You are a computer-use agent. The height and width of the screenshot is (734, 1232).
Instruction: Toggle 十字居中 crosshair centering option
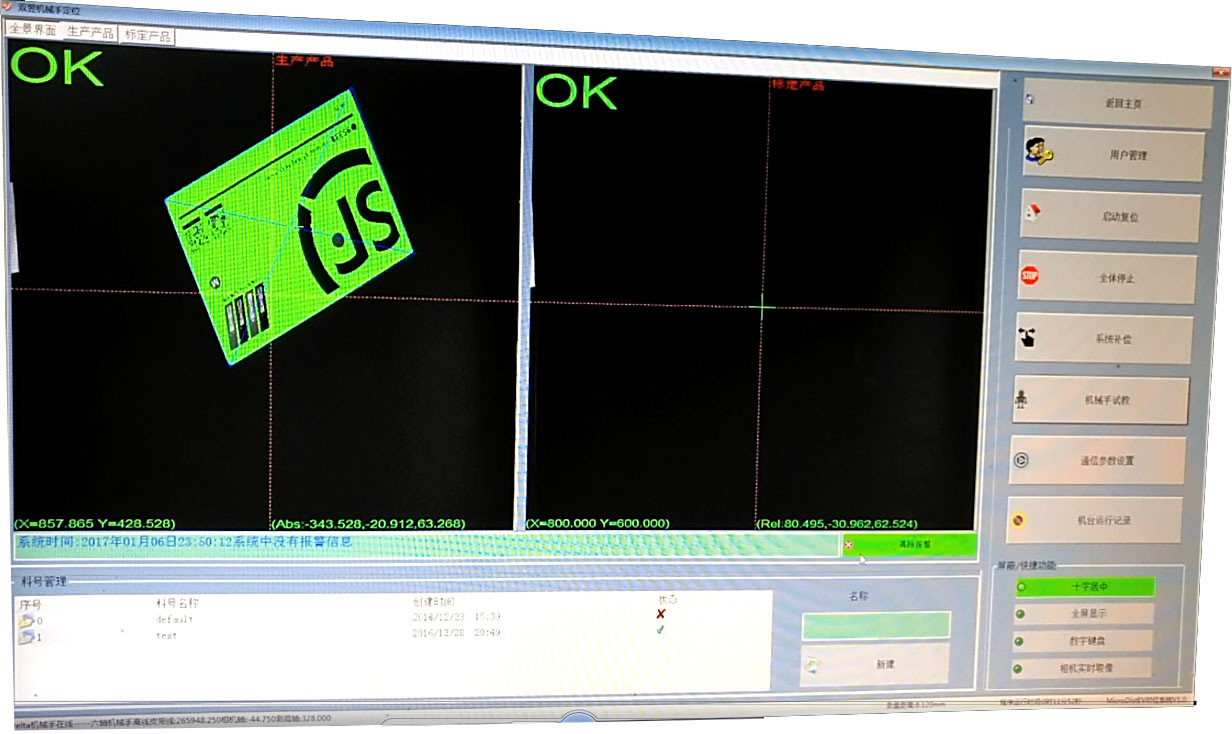tap(1085, 587)
